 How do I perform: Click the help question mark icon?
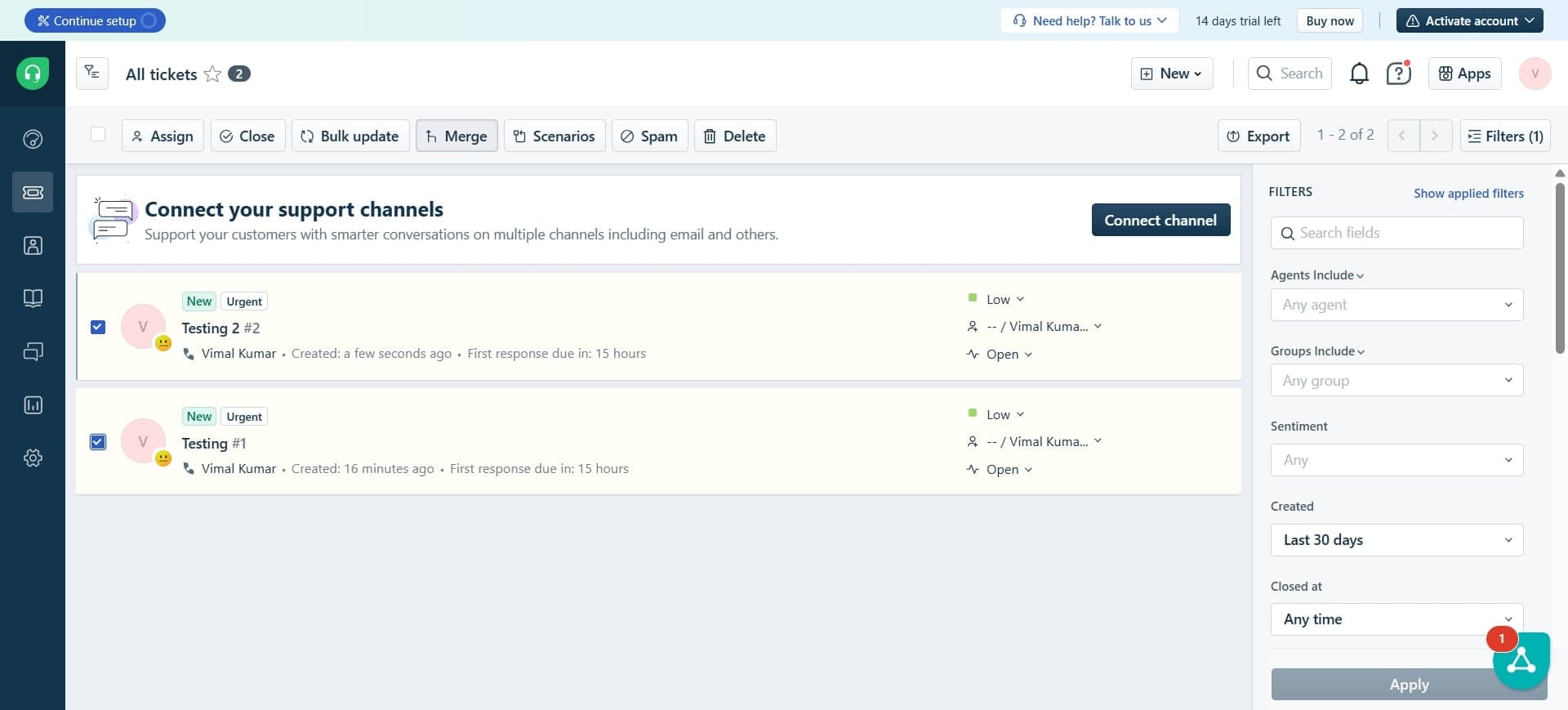pos(1398,74)
